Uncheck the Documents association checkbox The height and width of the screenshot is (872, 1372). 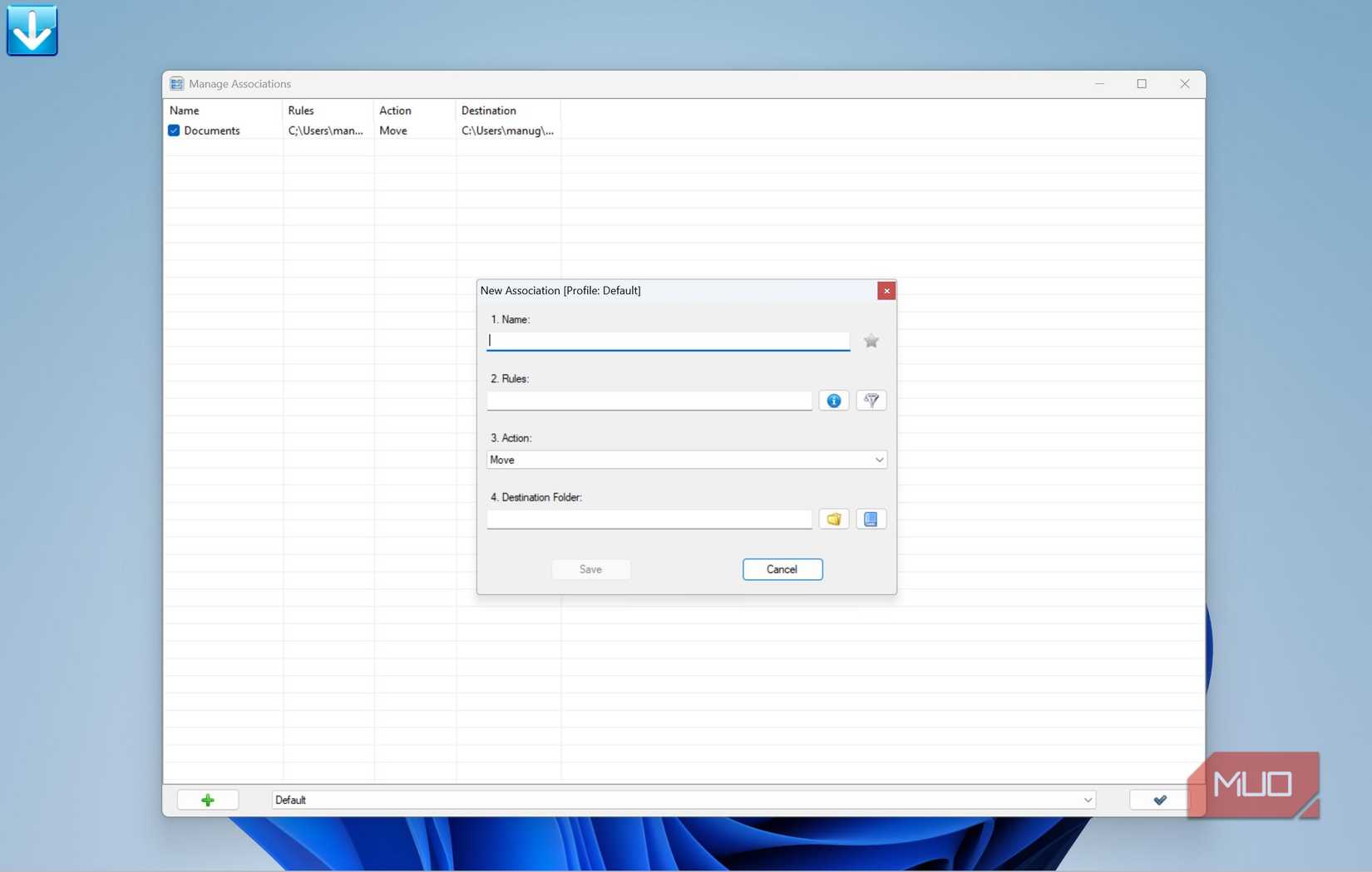(174, 131)
